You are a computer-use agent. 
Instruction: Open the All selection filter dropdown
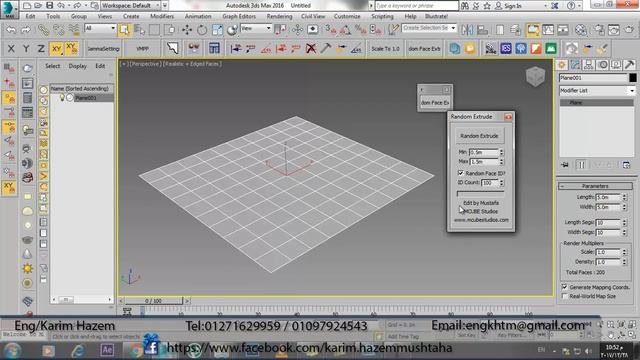pyautogui.click(x=100, y=28)
